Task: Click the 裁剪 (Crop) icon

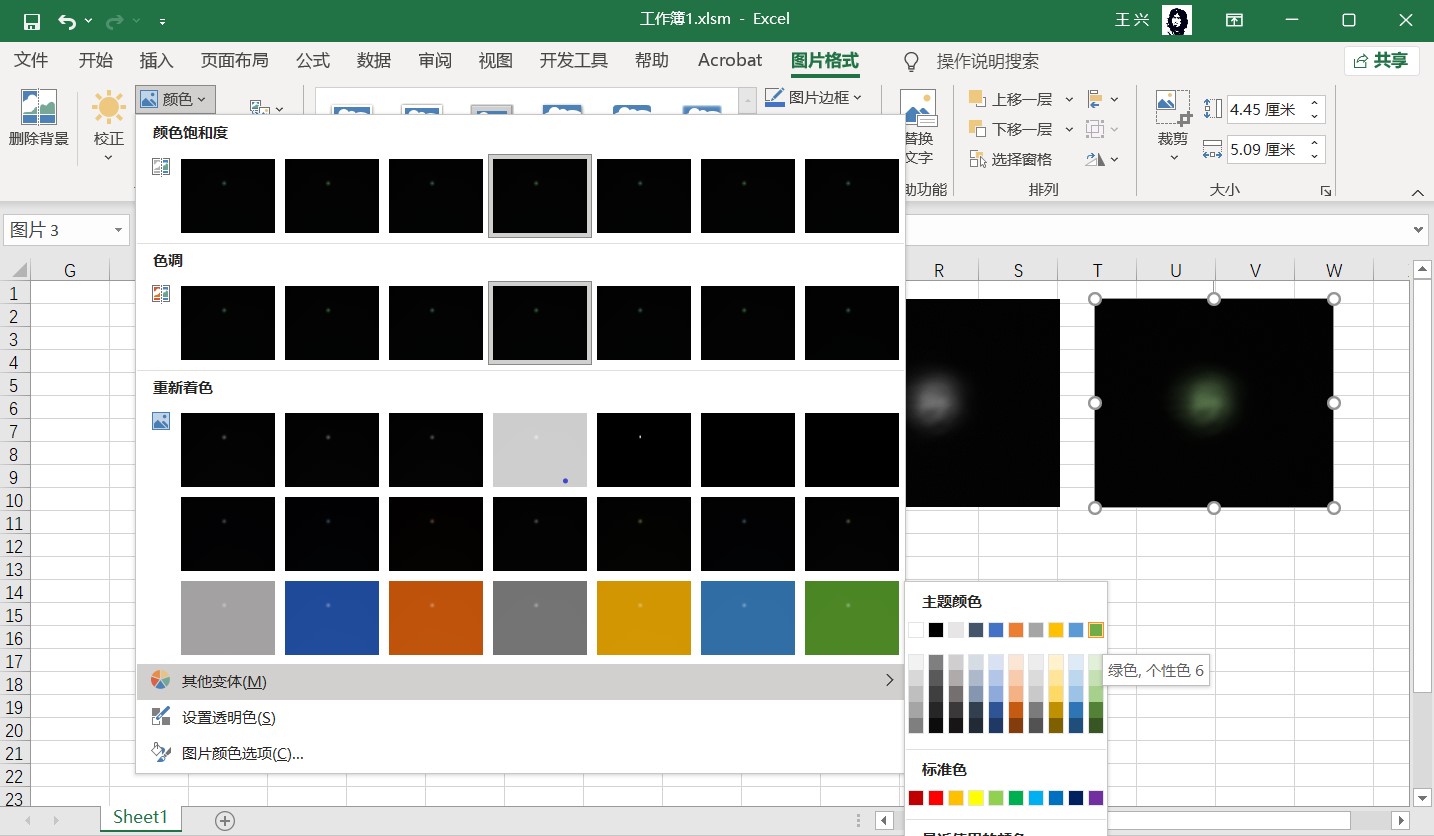Action: [x=1172, y=108]
